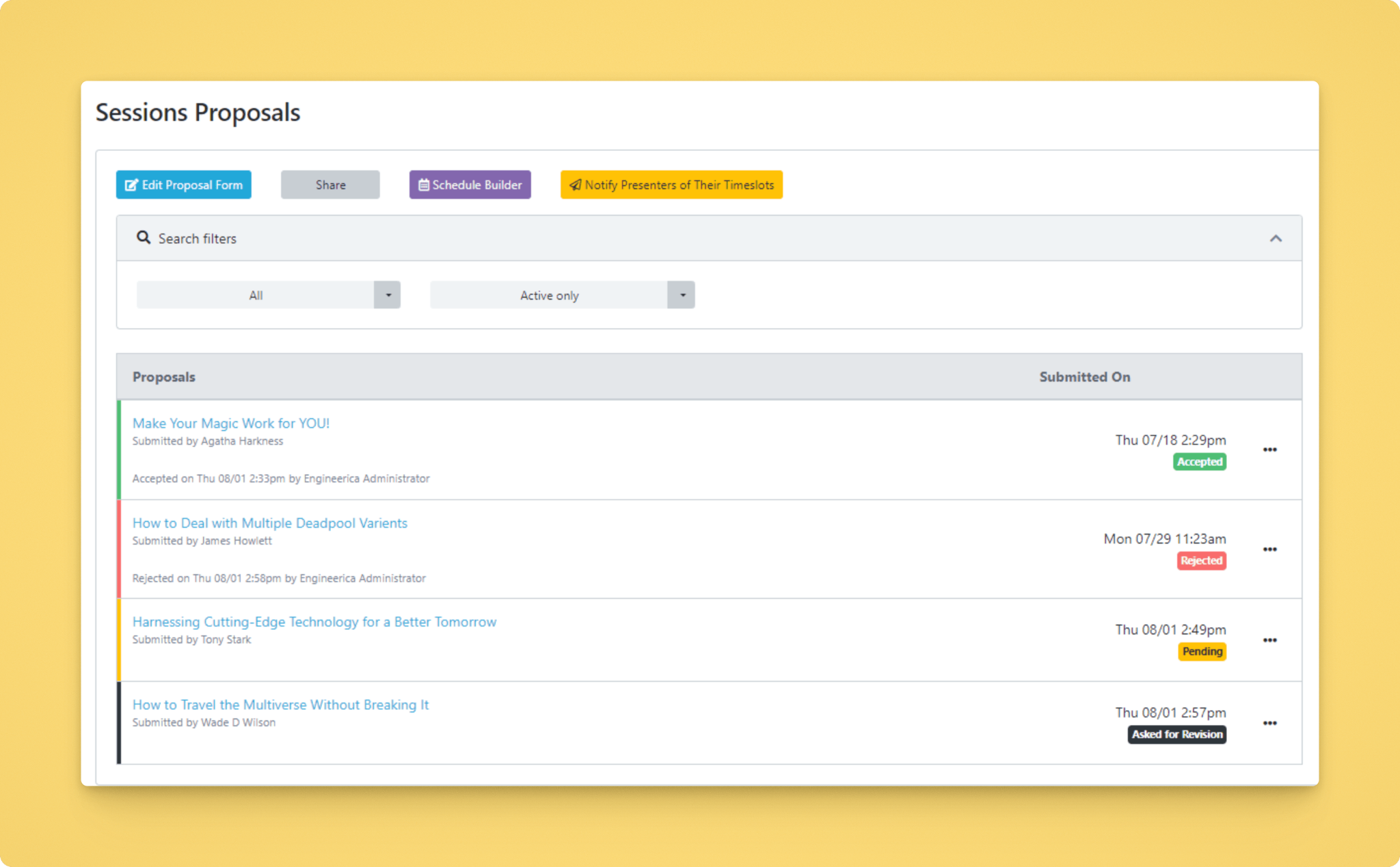Click the yellow Pending status badge
Image resolution: width=1400 pixels, height=867 pixels.
(1202, 652)
